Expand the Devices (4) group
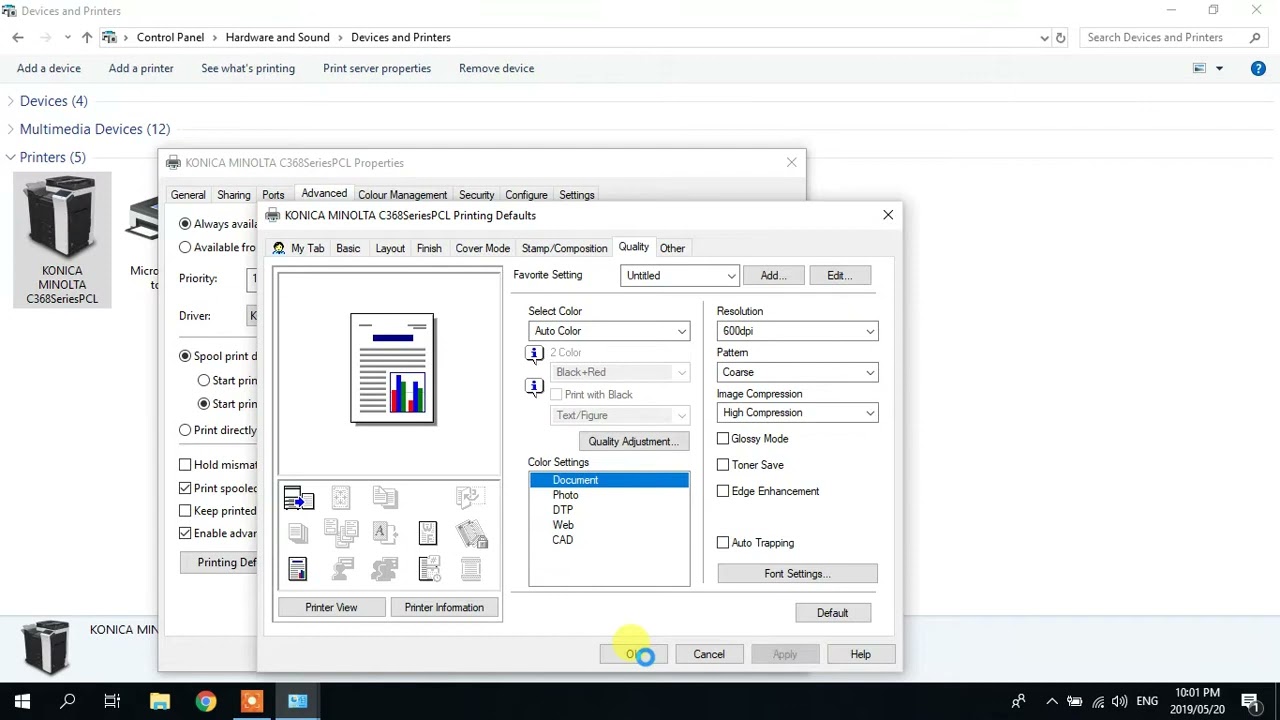The height and width of the screenshot is (720, 1280). pos(10,101)
